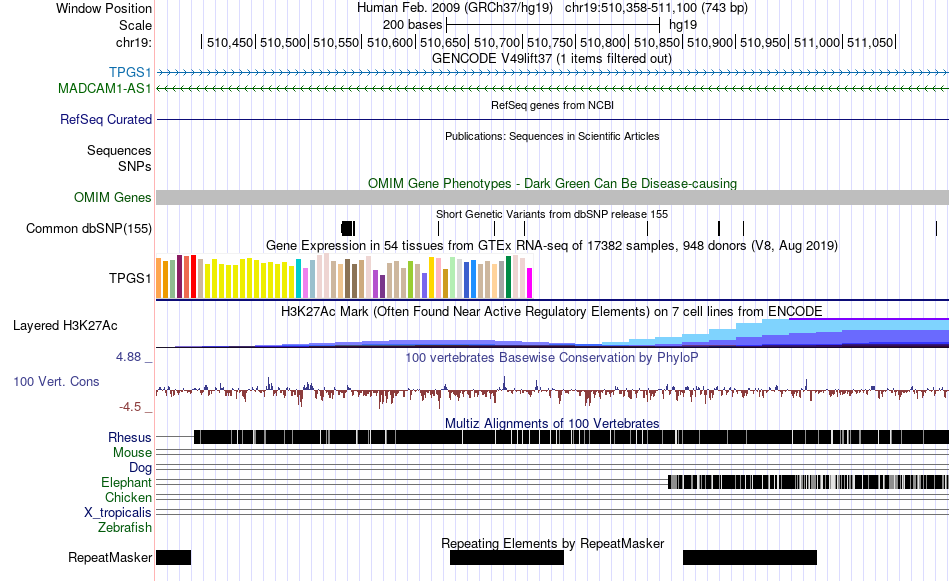950x581 pixels.
Task: Click the dbSNP variant tick at far right edge
Action: pyautogui.click(x=936, y=228)
